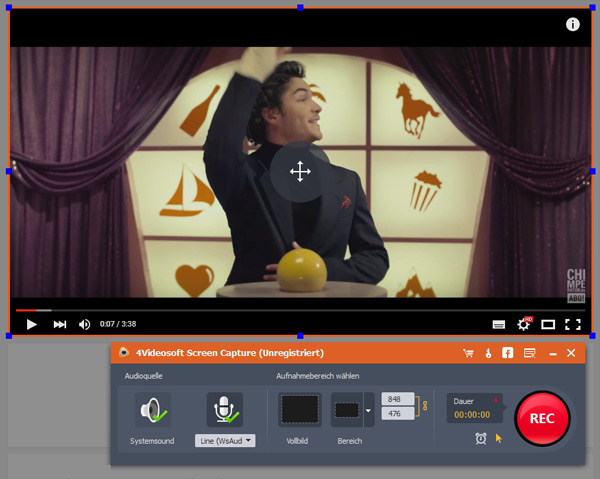600x479 pixels.
Task: Click the mouse cursor settings icon
Action: click(x=499, y=438)
